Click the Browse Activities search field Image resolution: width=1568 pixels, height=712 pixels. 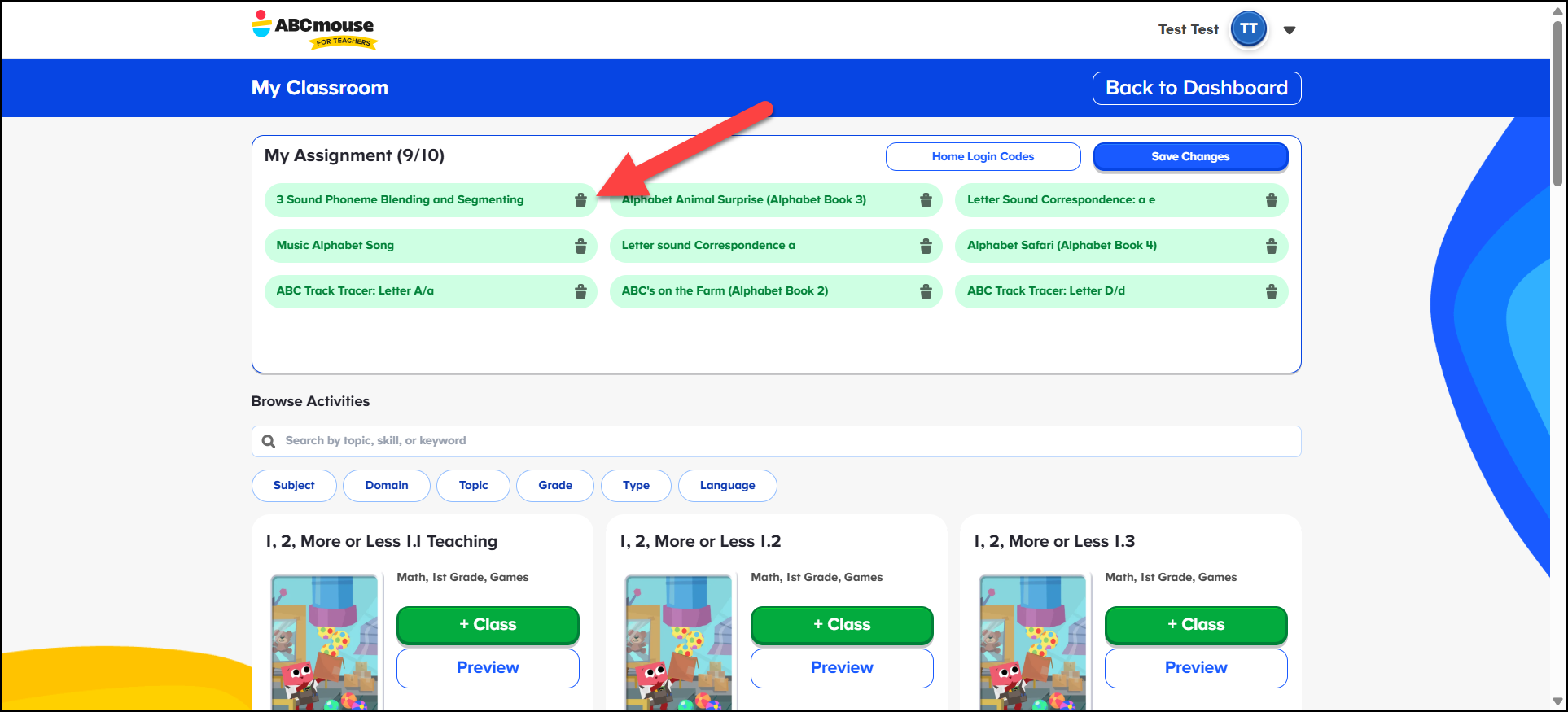(x=776, y=441)
